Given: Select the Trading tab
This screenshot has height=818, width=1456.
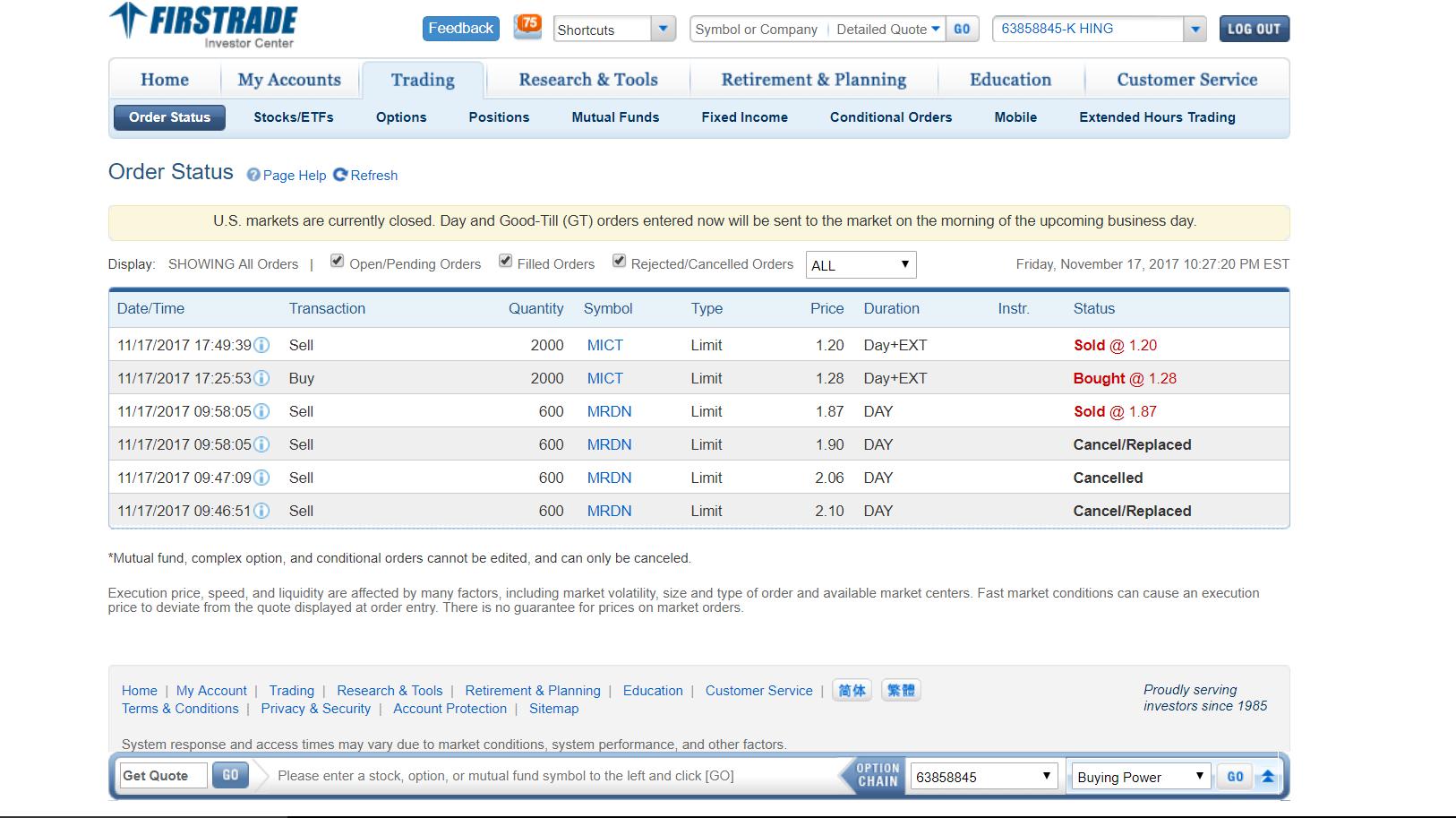Looking at the screenshot, I should 423,80.
